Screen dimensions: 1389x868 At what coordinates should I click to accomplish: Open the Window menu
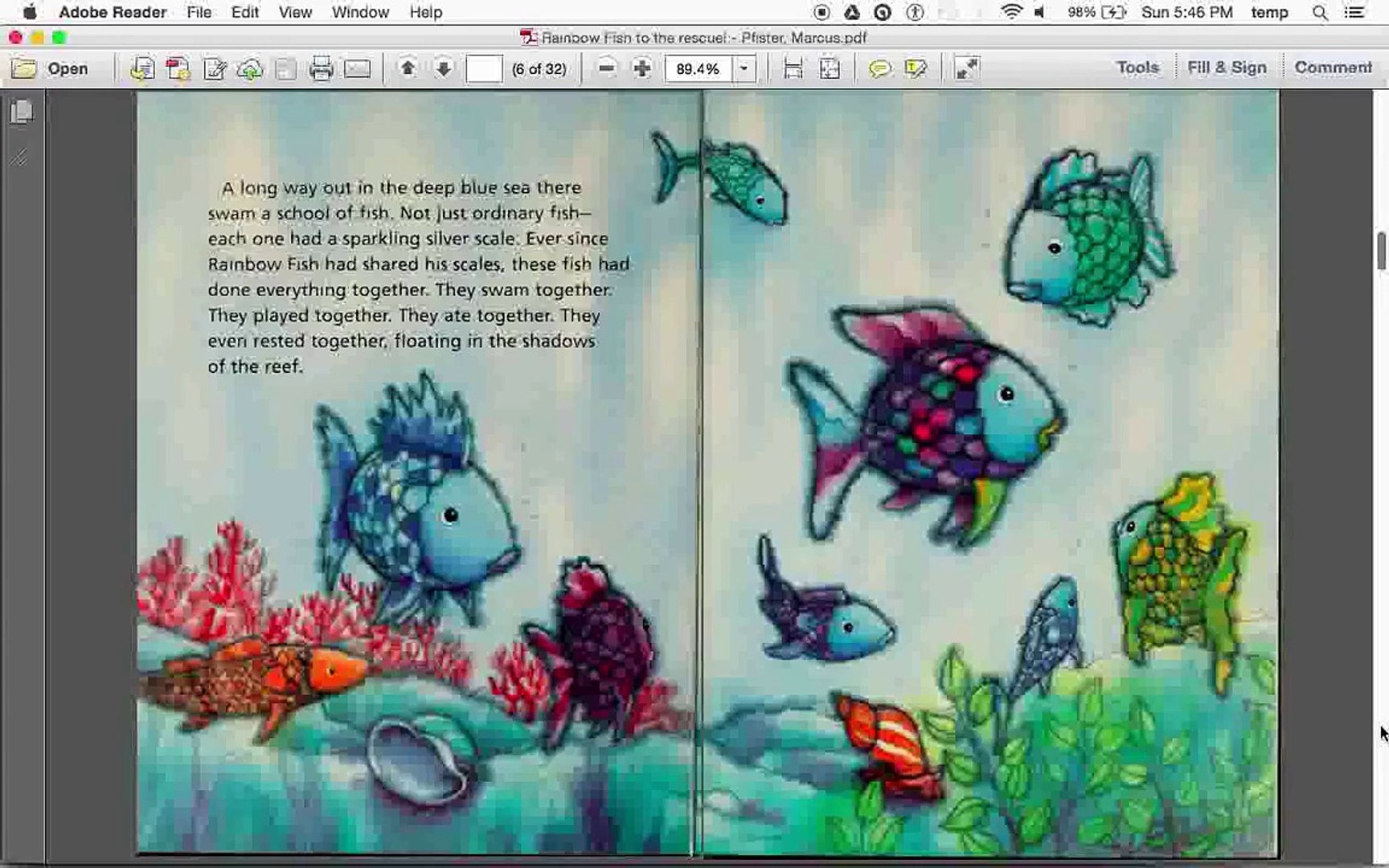(x=359, y=12)
